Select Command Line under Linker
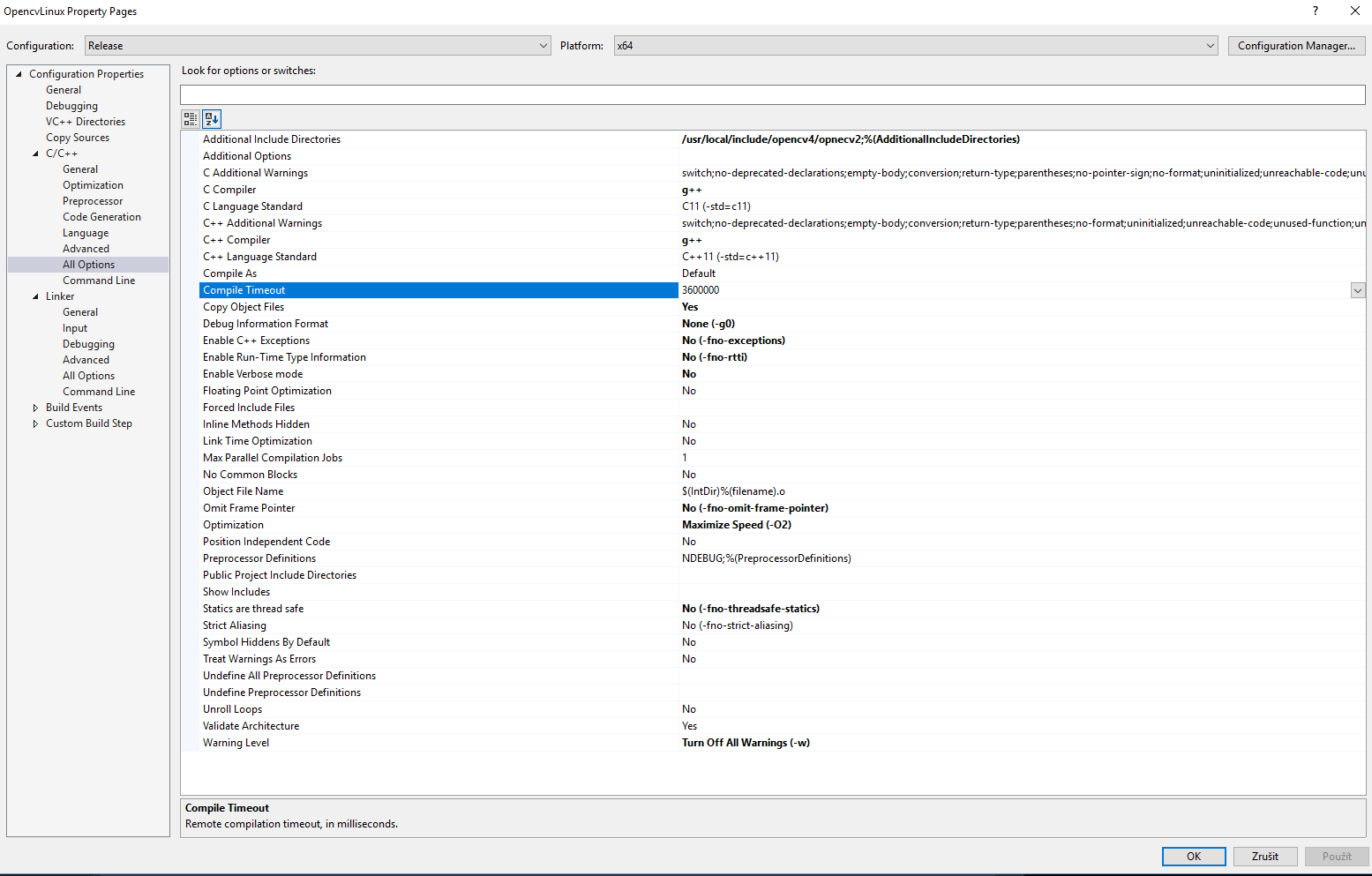The image size is (1372, 876). (x=99, y=391)
